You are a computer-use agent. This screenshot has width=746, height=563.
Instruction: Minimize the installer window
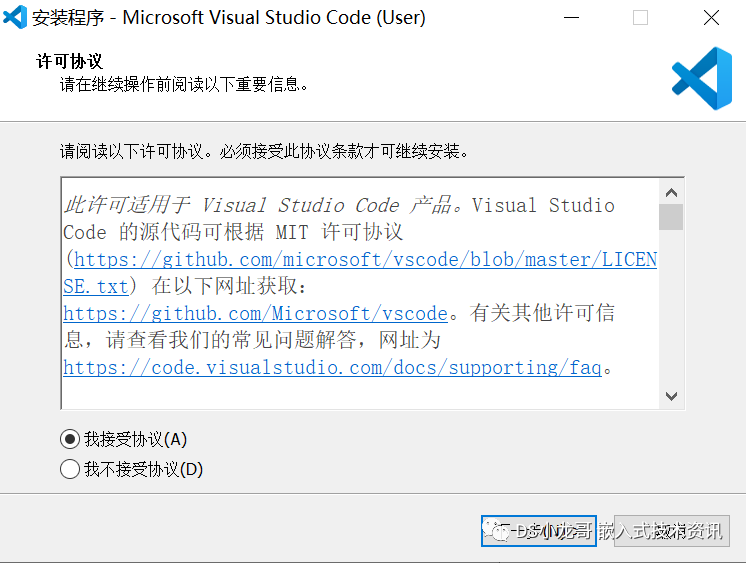tap(571, 18)
